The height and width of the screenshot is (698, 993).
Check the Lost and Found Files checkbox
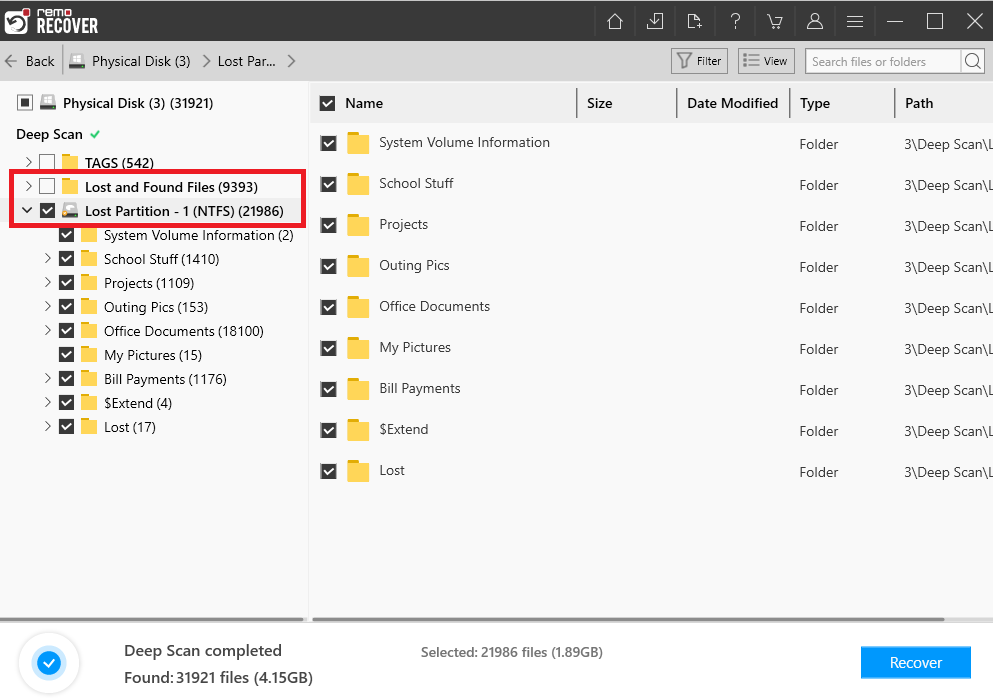click(47, 186)
